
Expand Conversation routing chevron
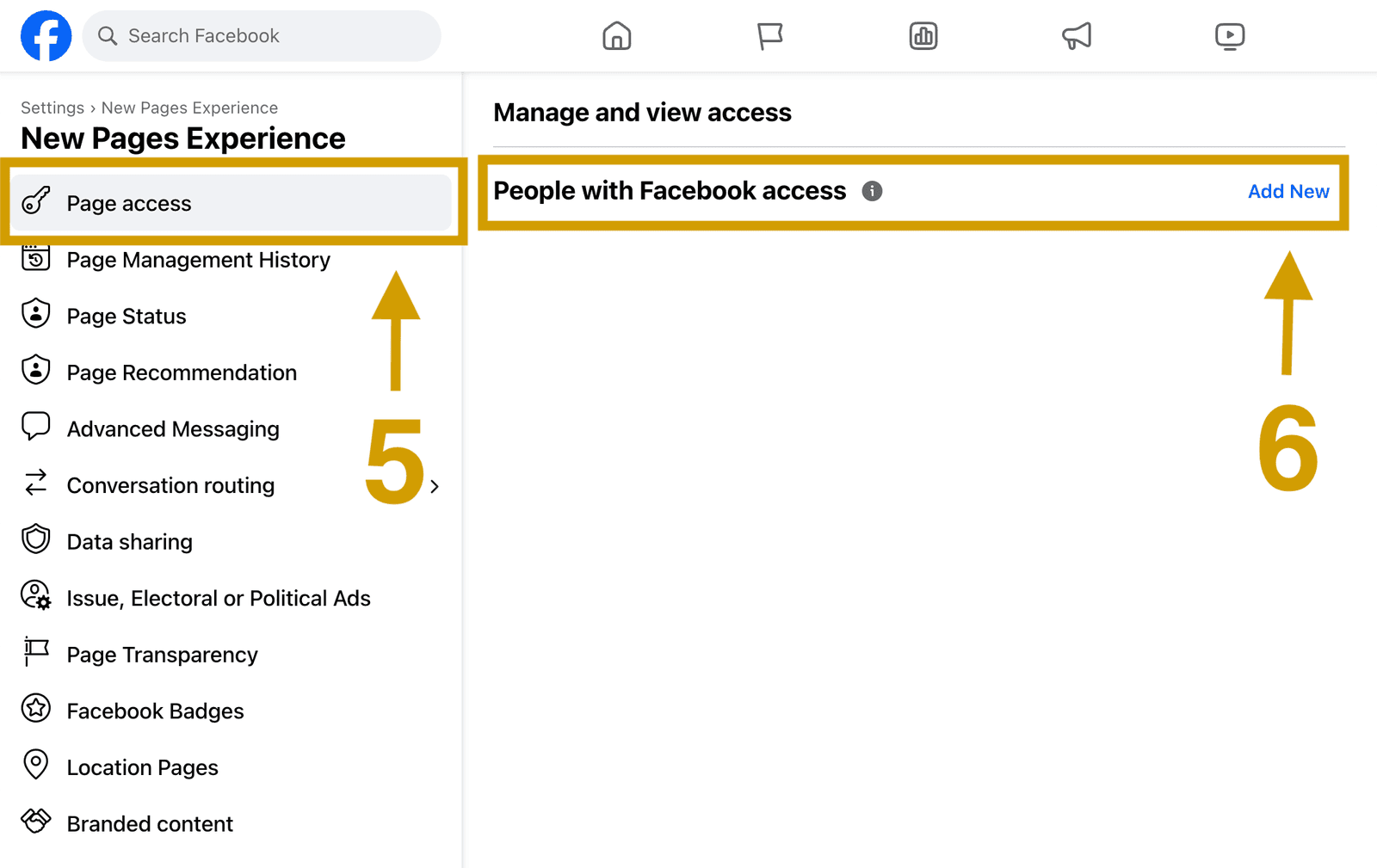click(435, 486)
